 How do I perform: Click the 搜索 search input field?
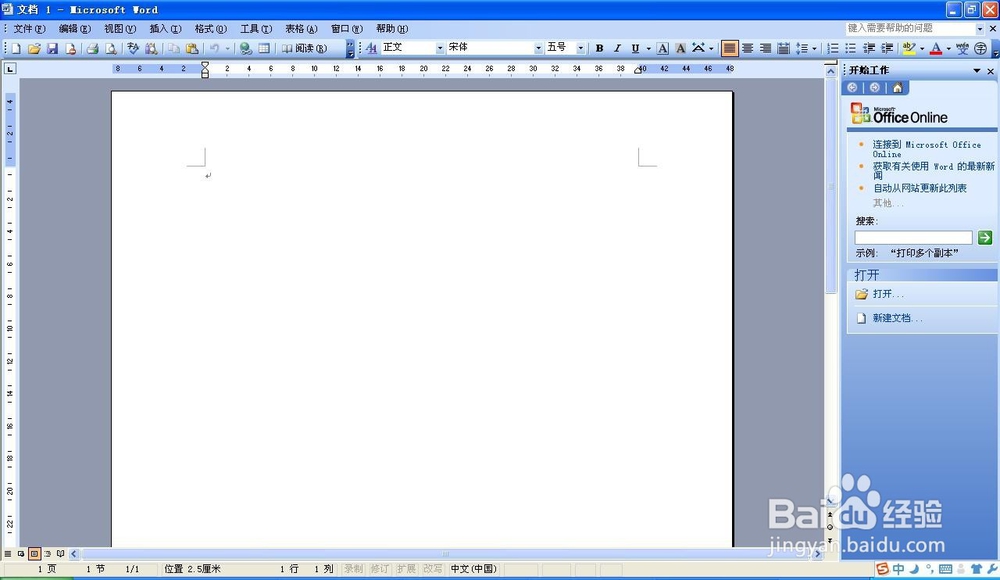(913, 238)
